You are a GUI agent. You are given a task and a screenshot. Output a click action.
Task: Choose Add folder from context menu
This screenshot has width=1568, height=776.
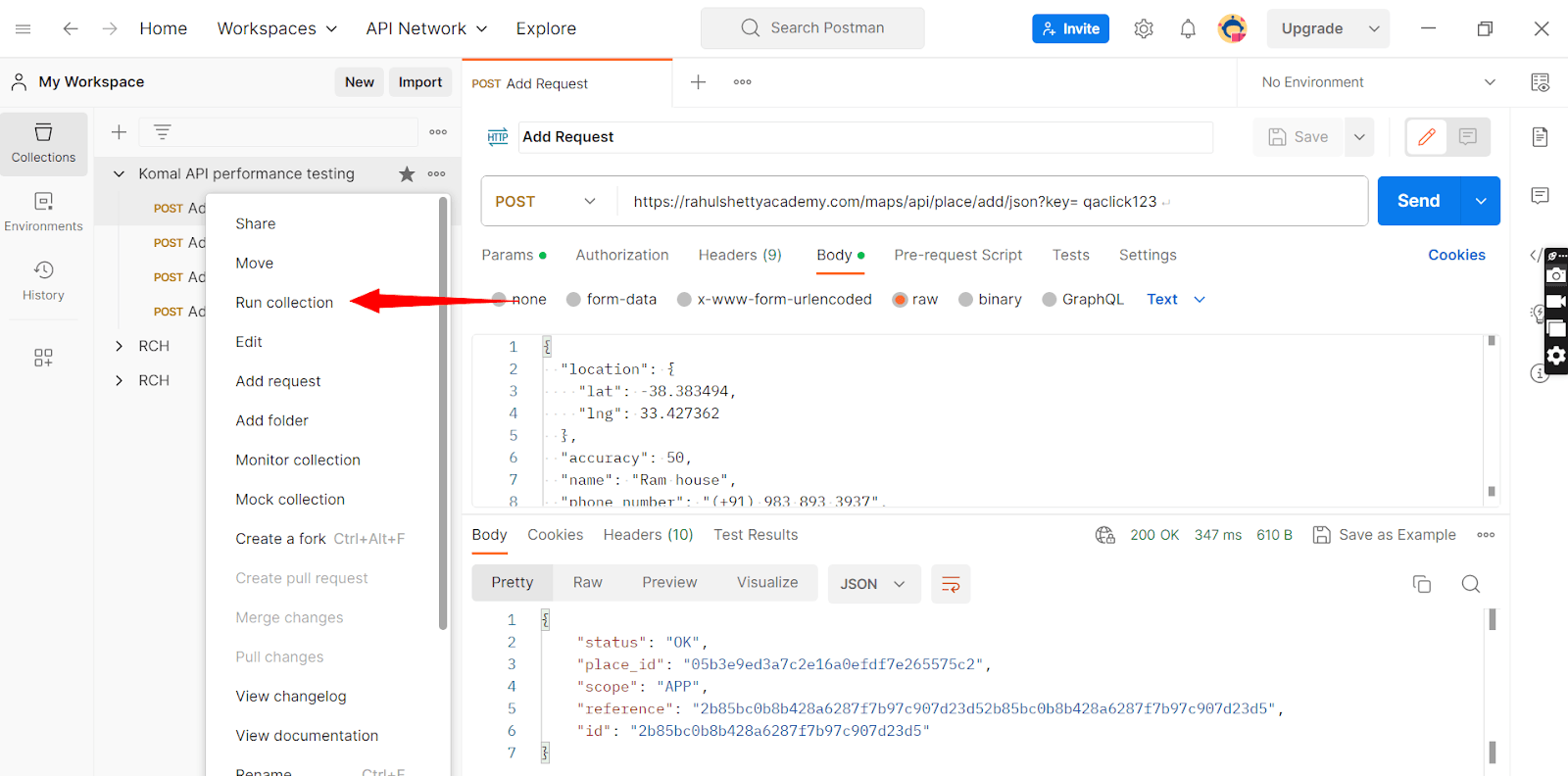click(271, 421)
